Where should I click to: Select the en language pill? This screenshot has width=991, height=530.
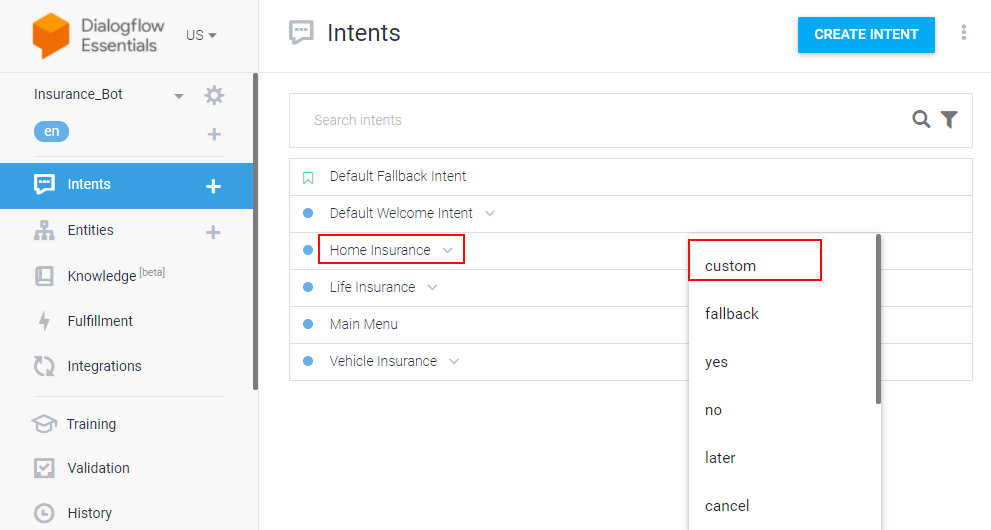pos(51,131)
